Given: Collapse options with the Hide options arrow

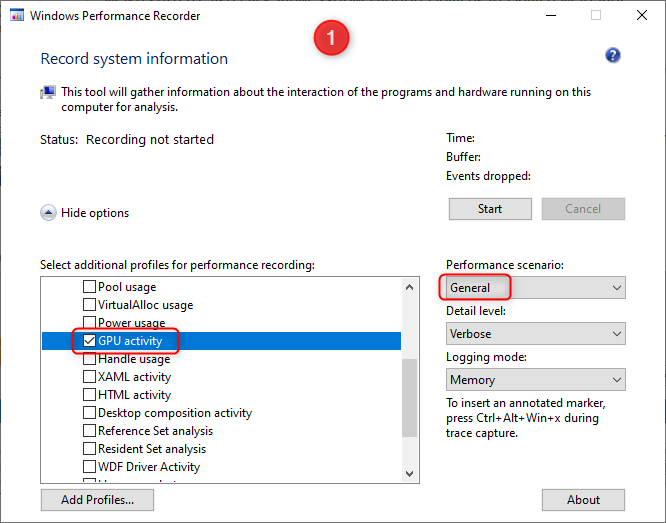Looking at the screenshot, I should [48, 213].
